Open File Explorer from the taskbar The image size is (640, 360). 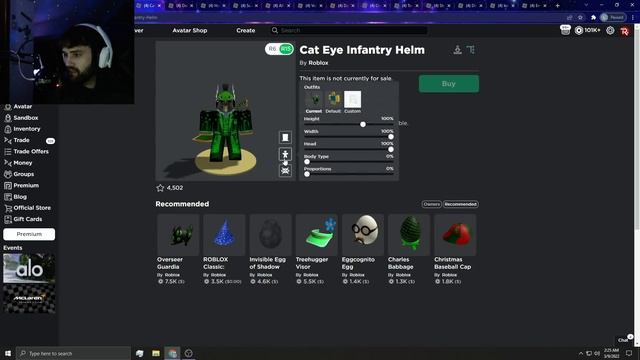point(156,353)
